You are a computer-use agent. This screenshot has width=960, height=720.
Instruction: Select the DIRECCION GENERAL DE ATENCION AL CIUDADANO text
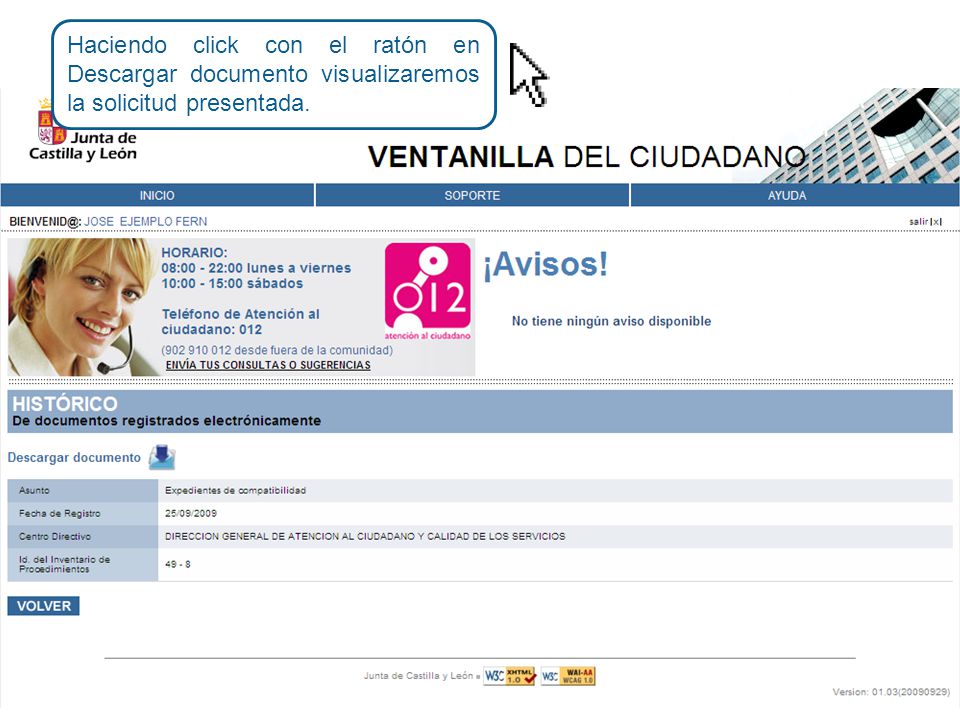(x=365, y=536)
